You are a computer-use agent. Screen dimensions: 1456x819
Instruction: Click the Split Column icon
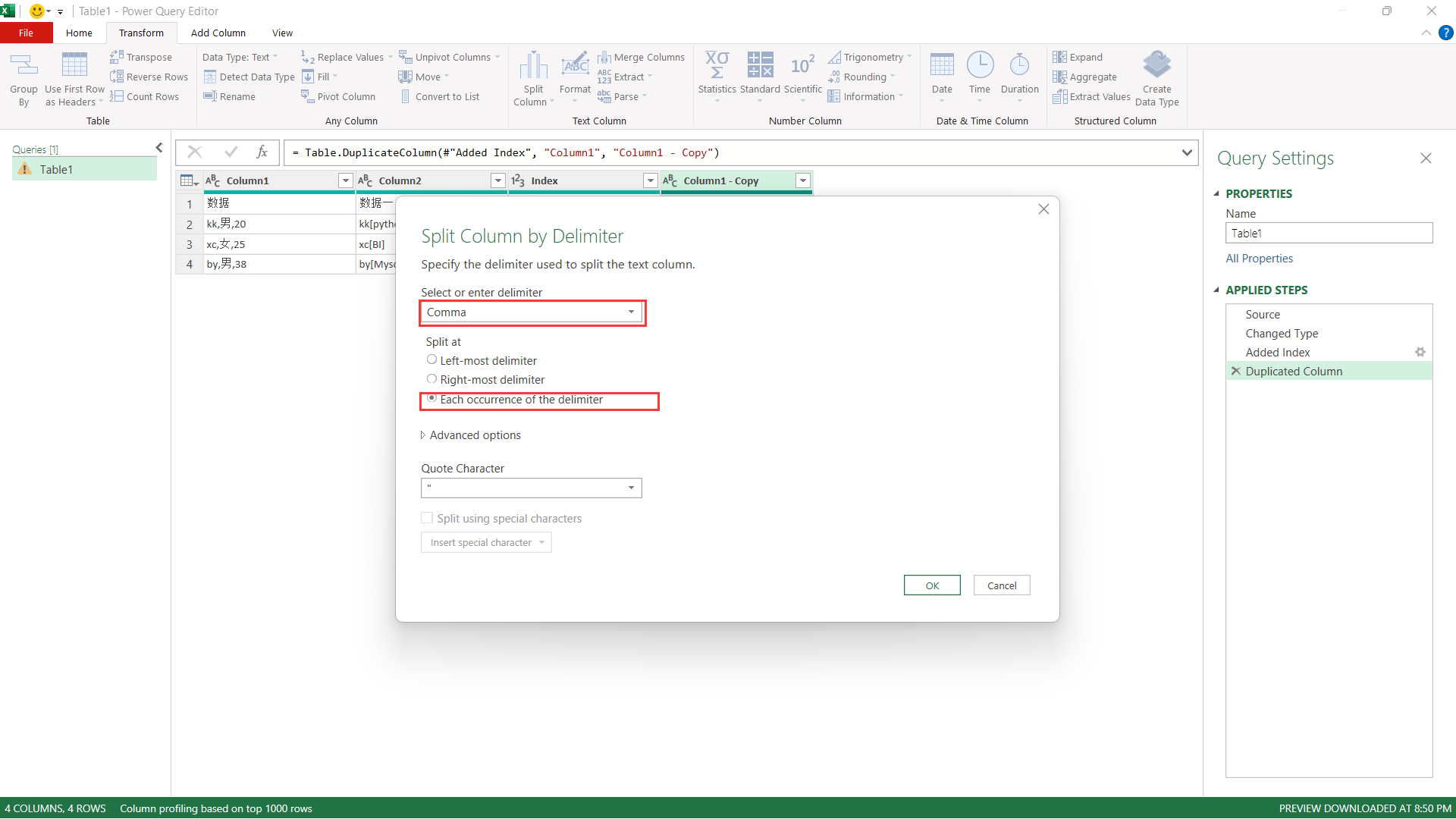tap(533, 66)
